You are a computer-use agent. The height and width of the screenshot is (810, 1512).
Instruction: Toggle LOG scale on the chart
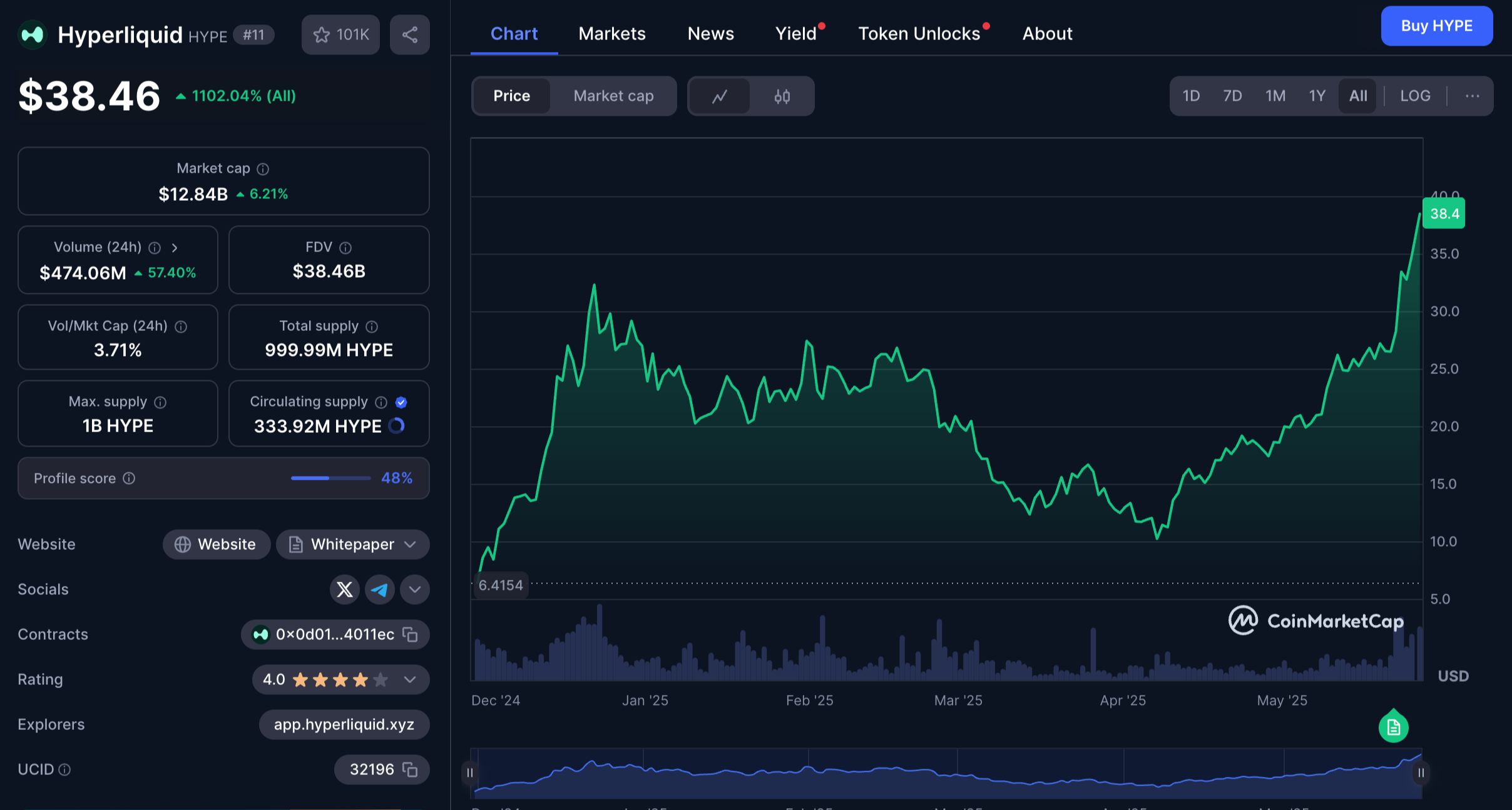coord(1415,96)
